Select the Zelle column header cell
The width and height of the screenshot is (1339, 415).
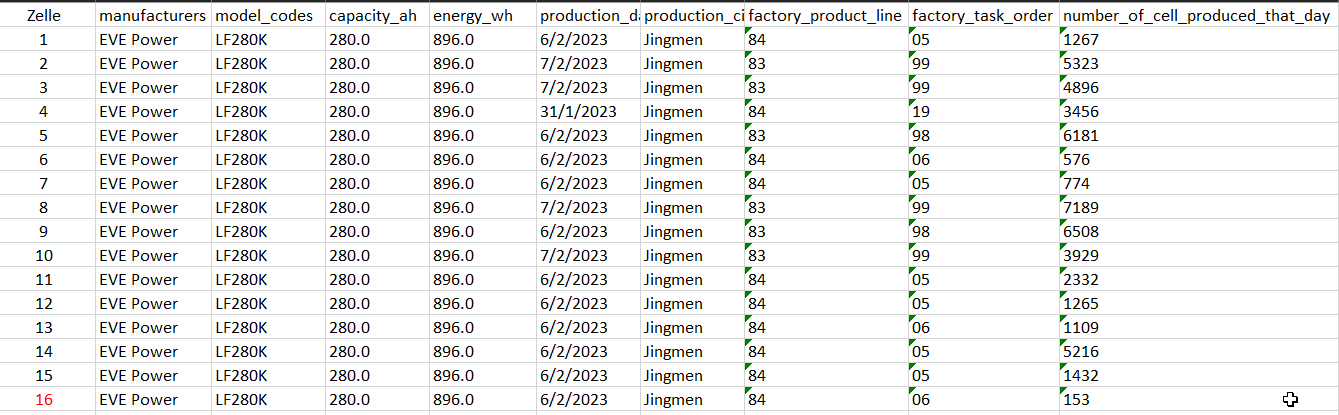click(42, 16)
